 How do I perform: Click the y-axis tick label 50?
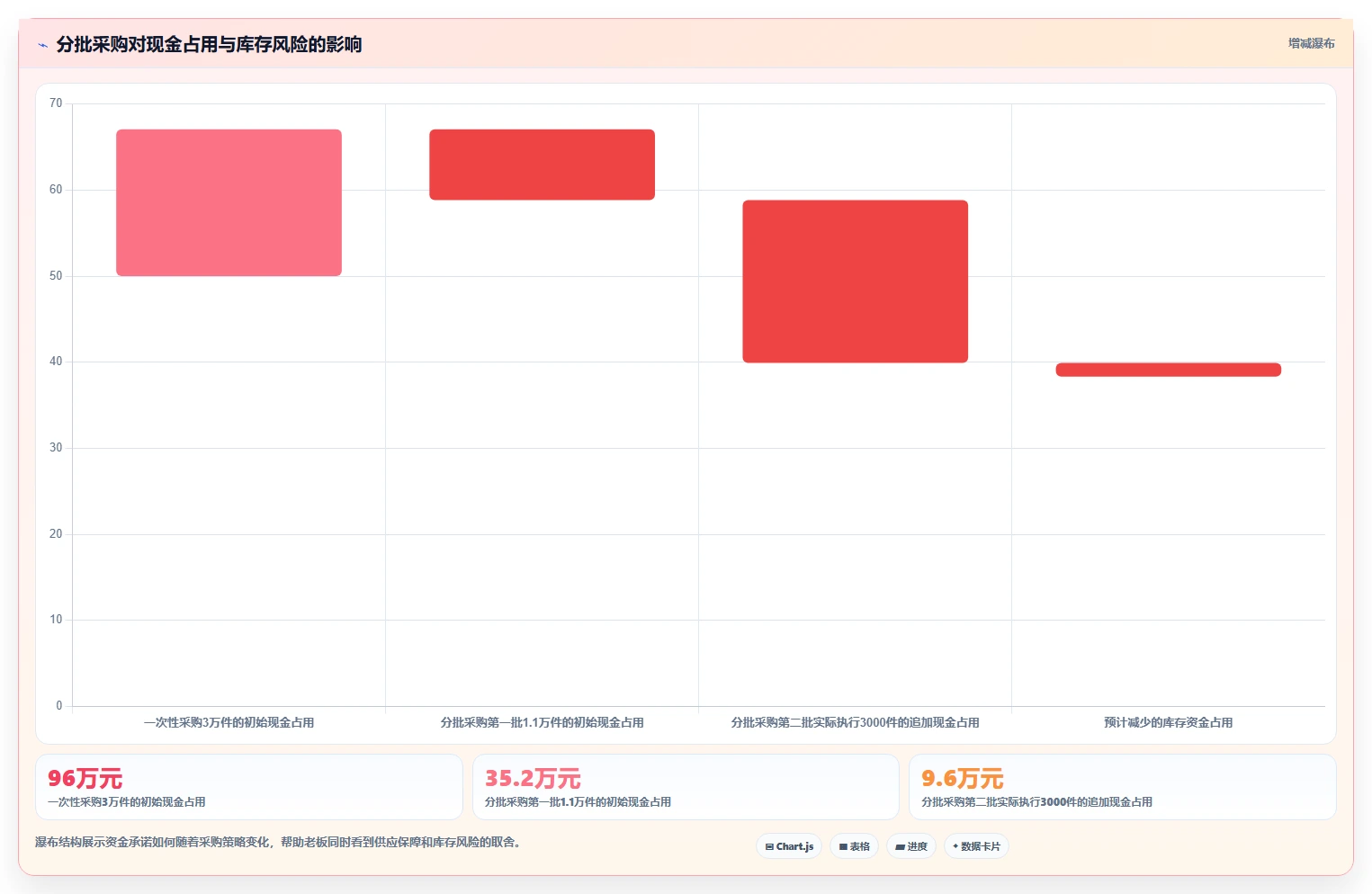(x=56, y=276)
